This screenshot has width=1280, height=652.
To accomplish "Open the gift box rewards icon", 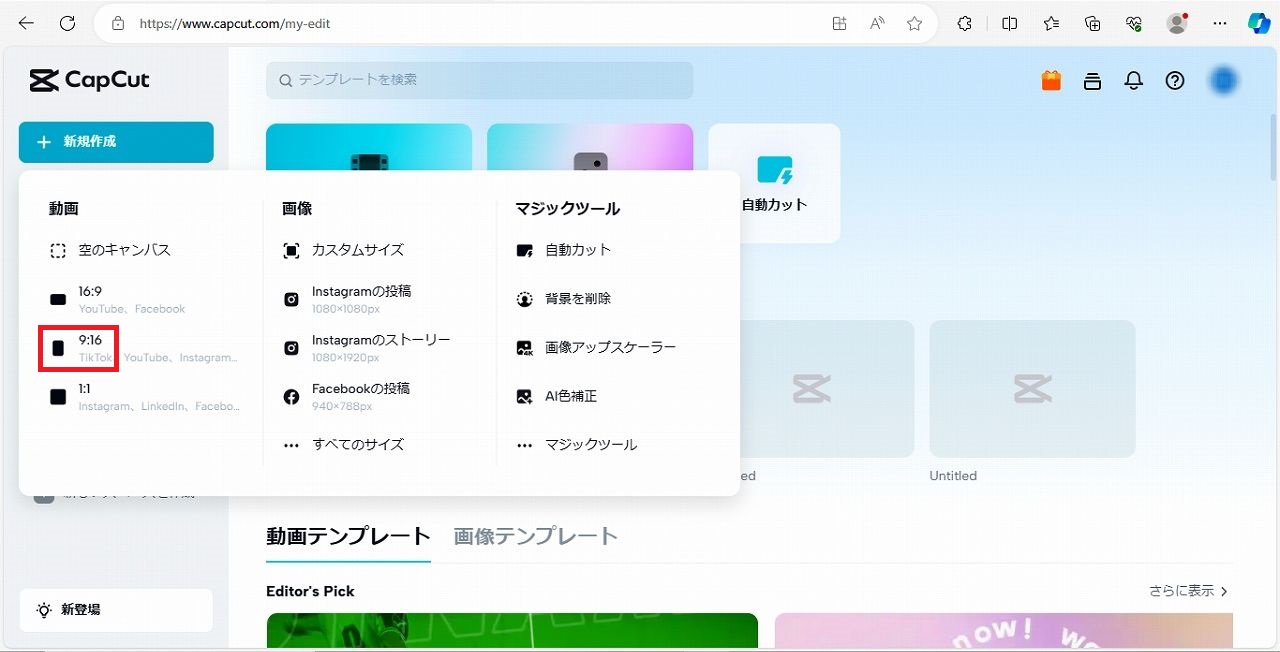I will pos(1051,81).
